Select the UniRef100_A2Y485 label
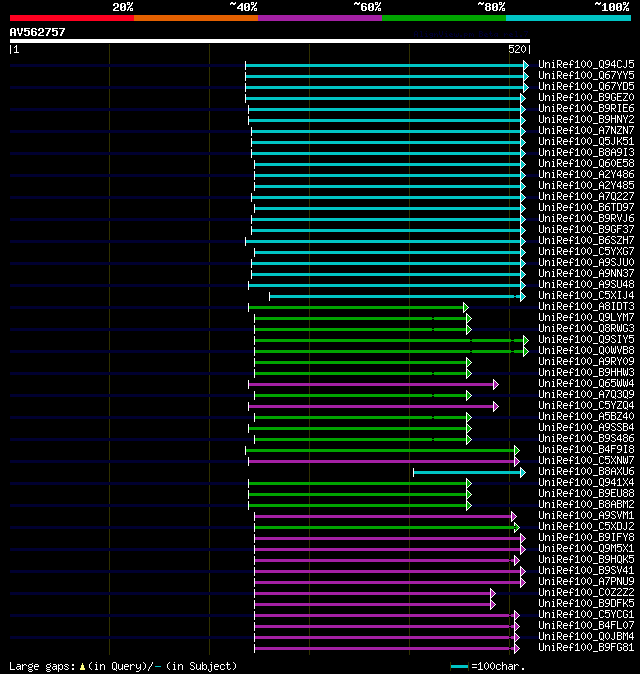Viewport: 640px width, 674px height. coord(586,186)
